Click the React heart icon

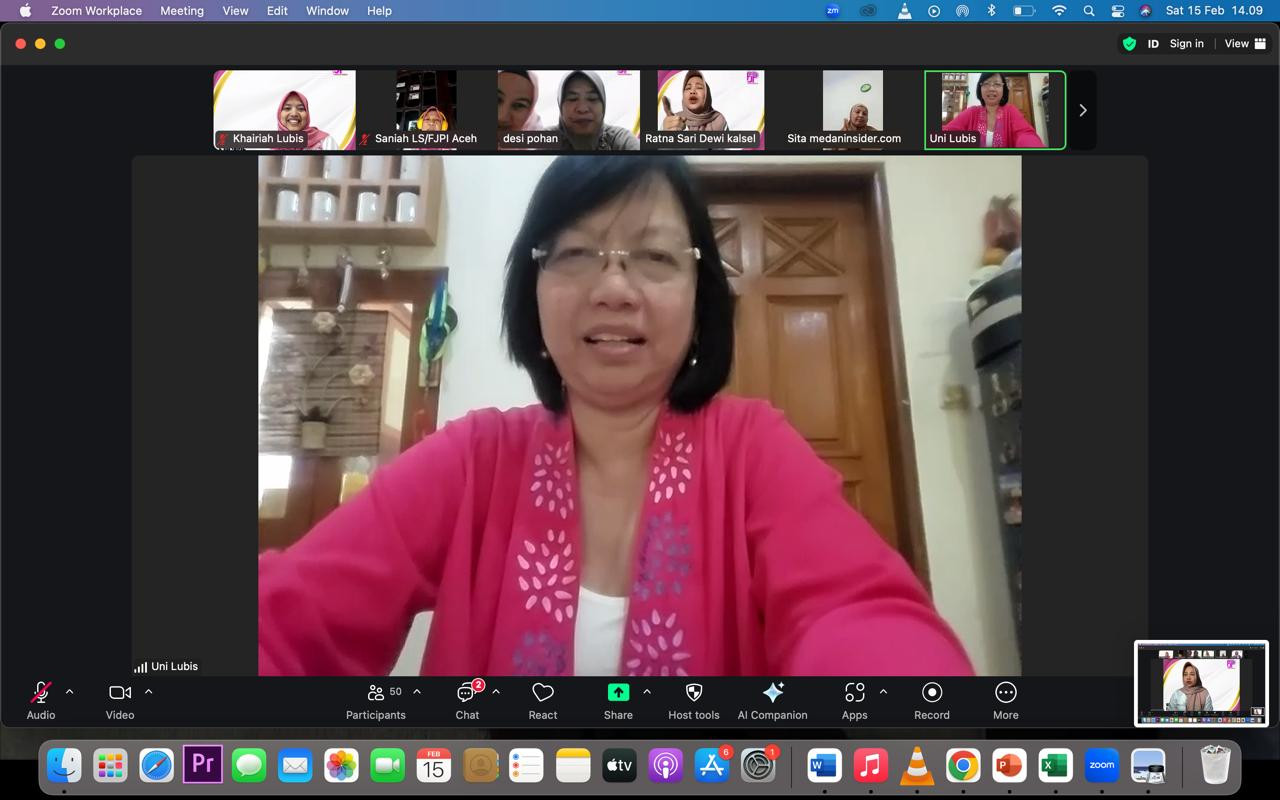(x=543, y=700)
